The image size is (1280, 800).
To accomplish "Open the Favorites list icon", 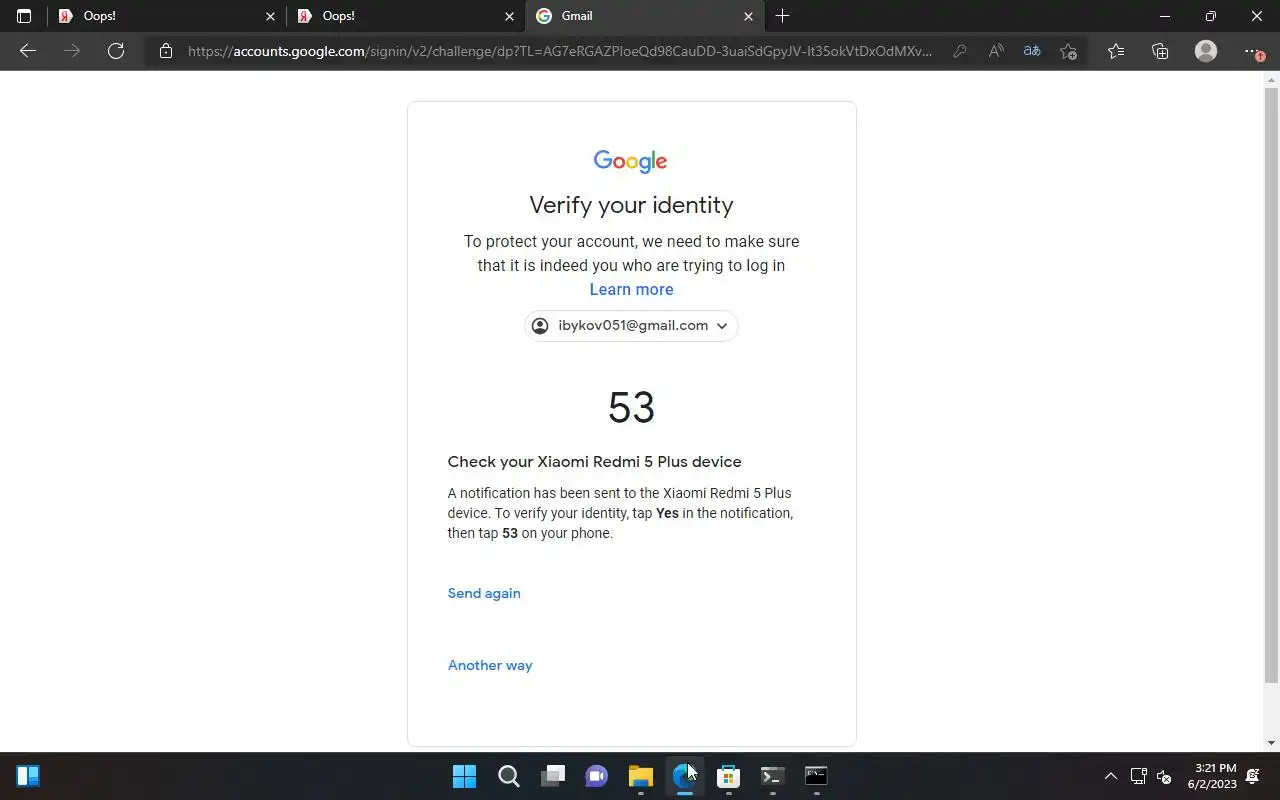I will [1116, 51].
